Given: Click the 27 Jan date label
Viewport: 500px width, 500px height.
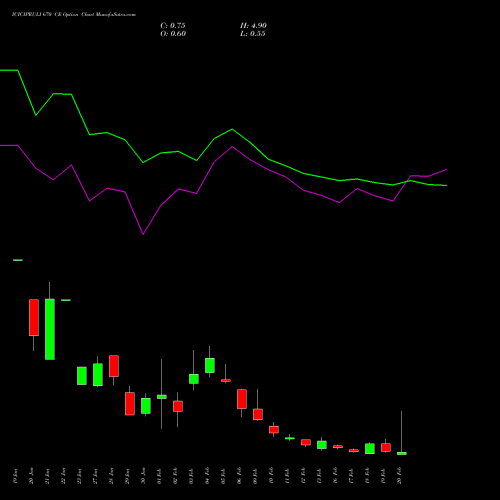Looking at the screenshot, I should pos(95,476).
